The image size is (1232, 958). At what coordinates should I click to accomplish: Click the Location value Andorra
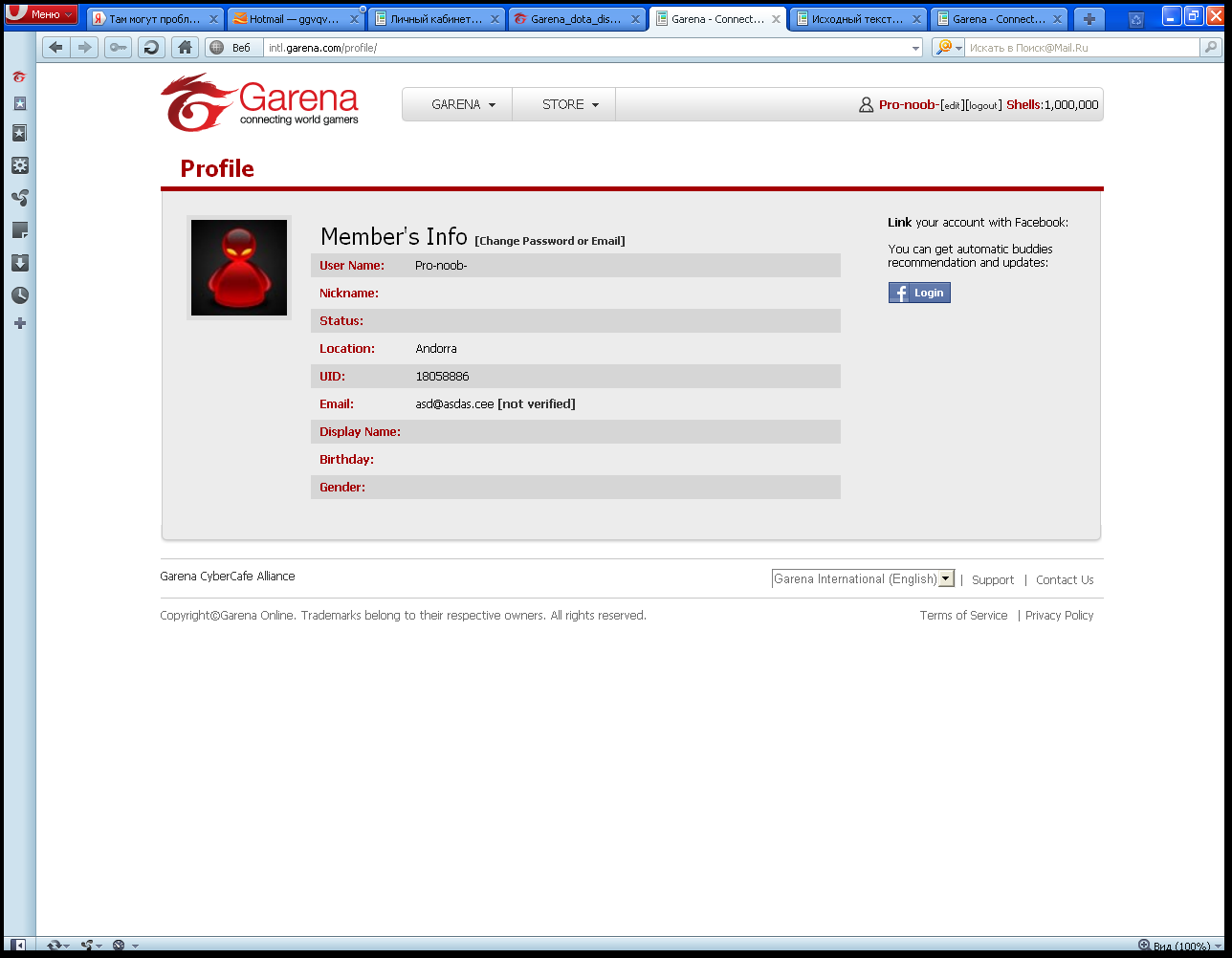pos(436,349)
